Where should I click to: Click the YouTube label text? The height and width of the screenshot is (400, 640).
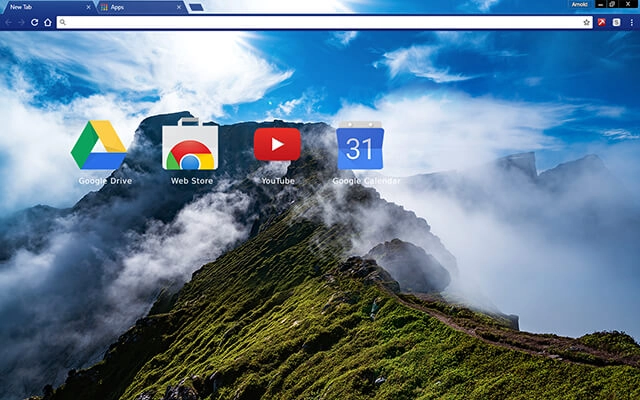tap(278, 181)
